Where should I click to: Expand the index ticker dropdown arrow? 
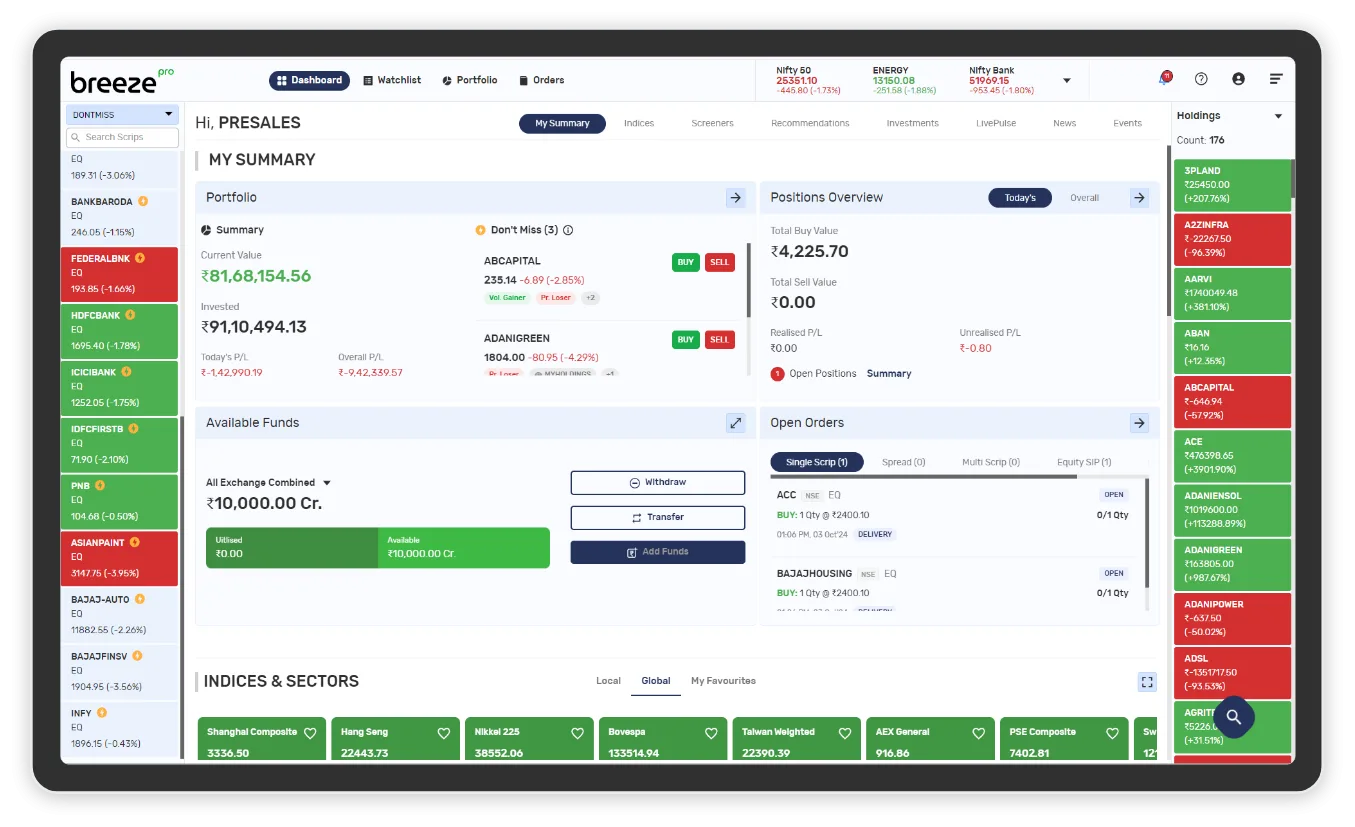1067,80
